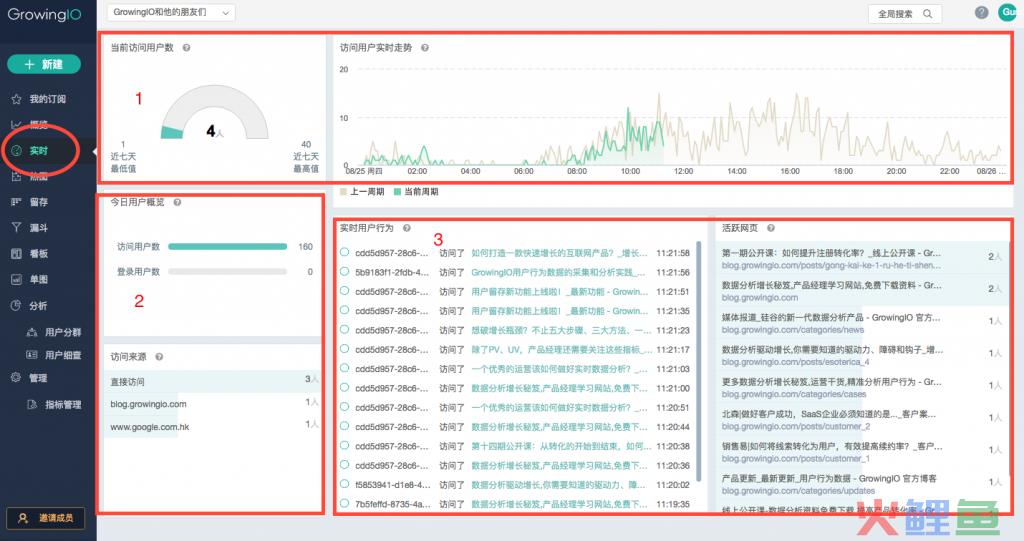Select circle for the 11:21:23 visit row
Image resolution: width=1024 pixels, height=541 pixels.
coord(344,330)
